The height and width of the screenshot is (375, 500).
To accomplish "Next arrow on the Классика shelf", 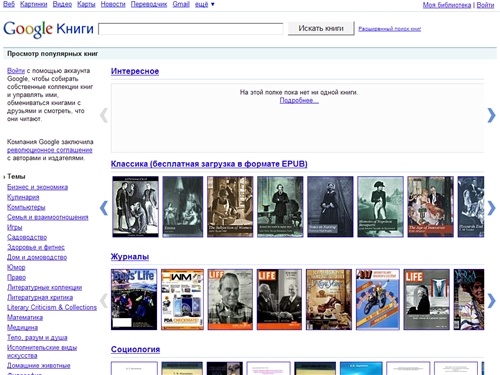I will tap(491, 208).
